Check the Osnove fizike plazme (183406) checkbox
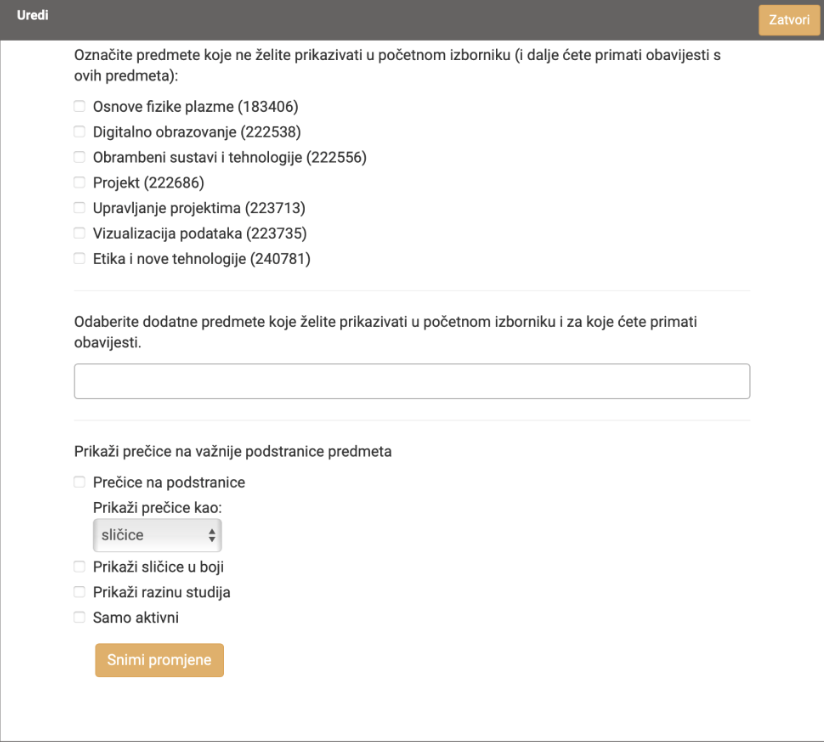Screen dimensions: 824x742 (x=79, y=107)
